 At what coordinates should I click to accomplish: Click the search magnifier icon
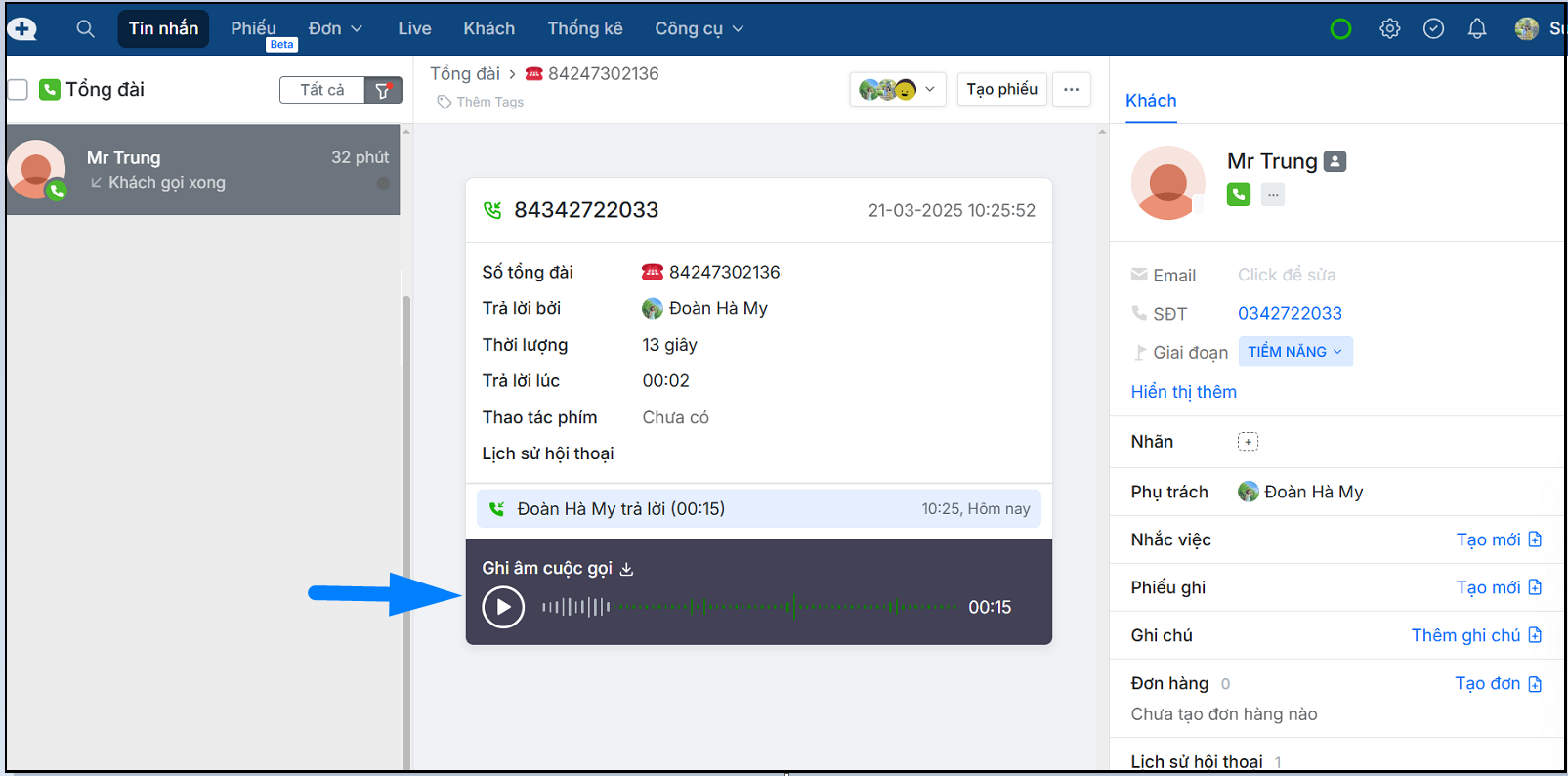coord(86,29)
